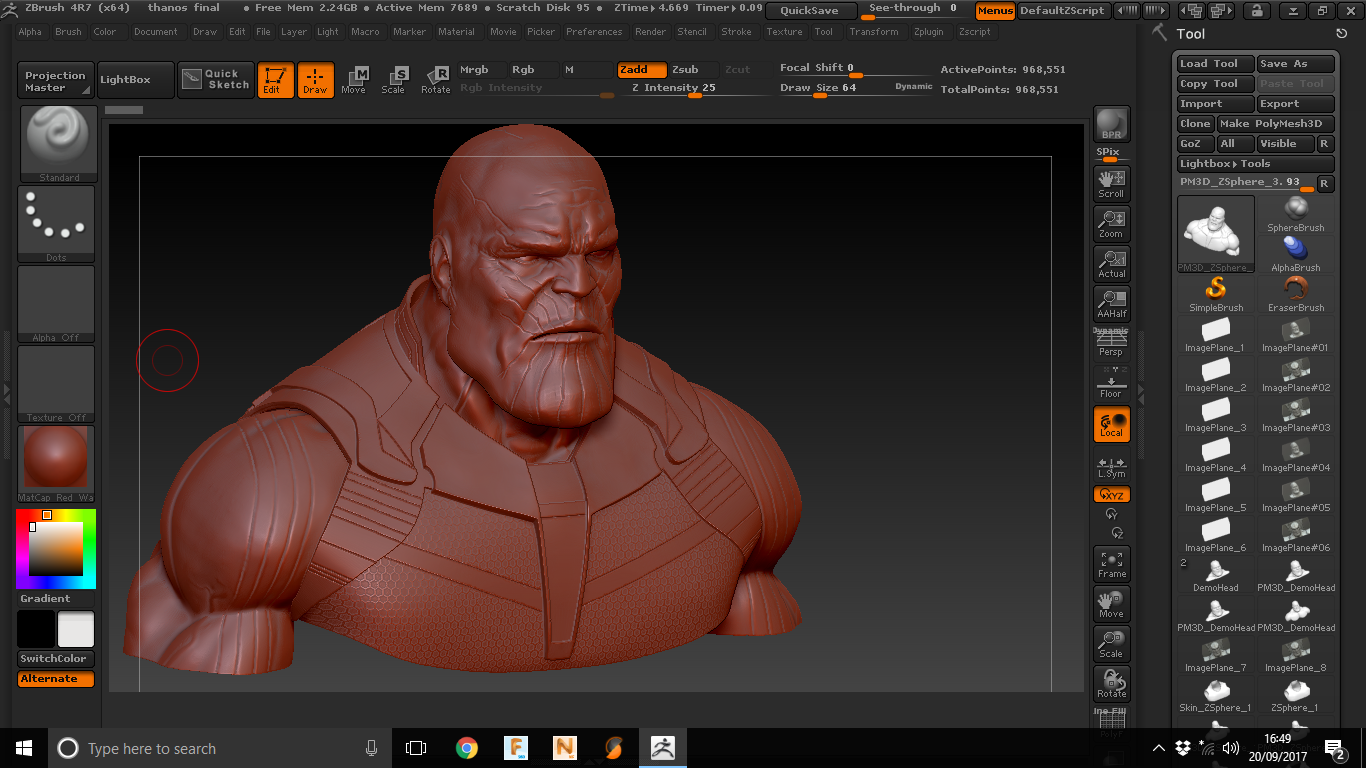Open the Render menu
1366x768 pixels.
click(651, 32)
